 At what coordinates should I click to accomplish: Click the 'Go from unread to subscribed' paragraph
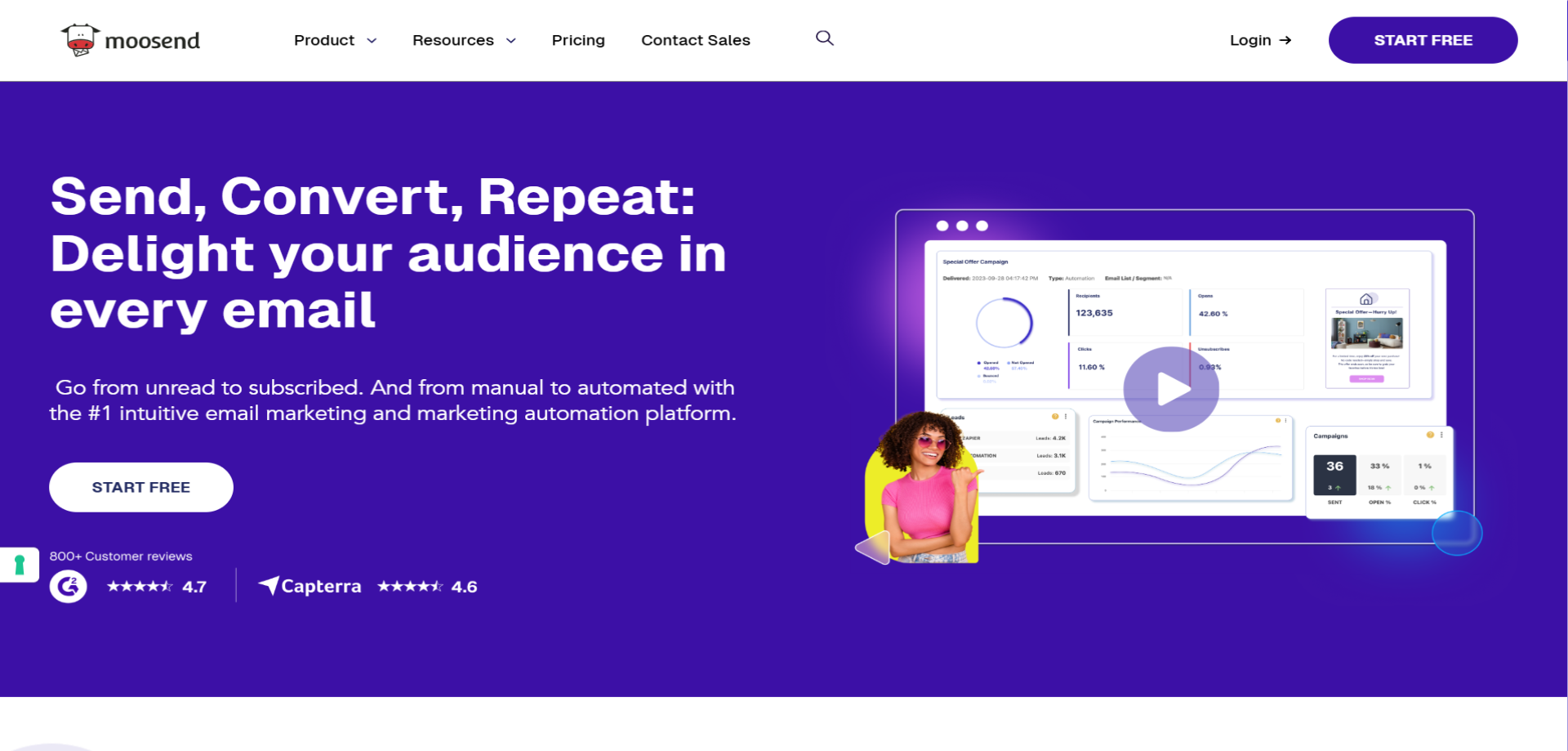(x=393, y=400)
